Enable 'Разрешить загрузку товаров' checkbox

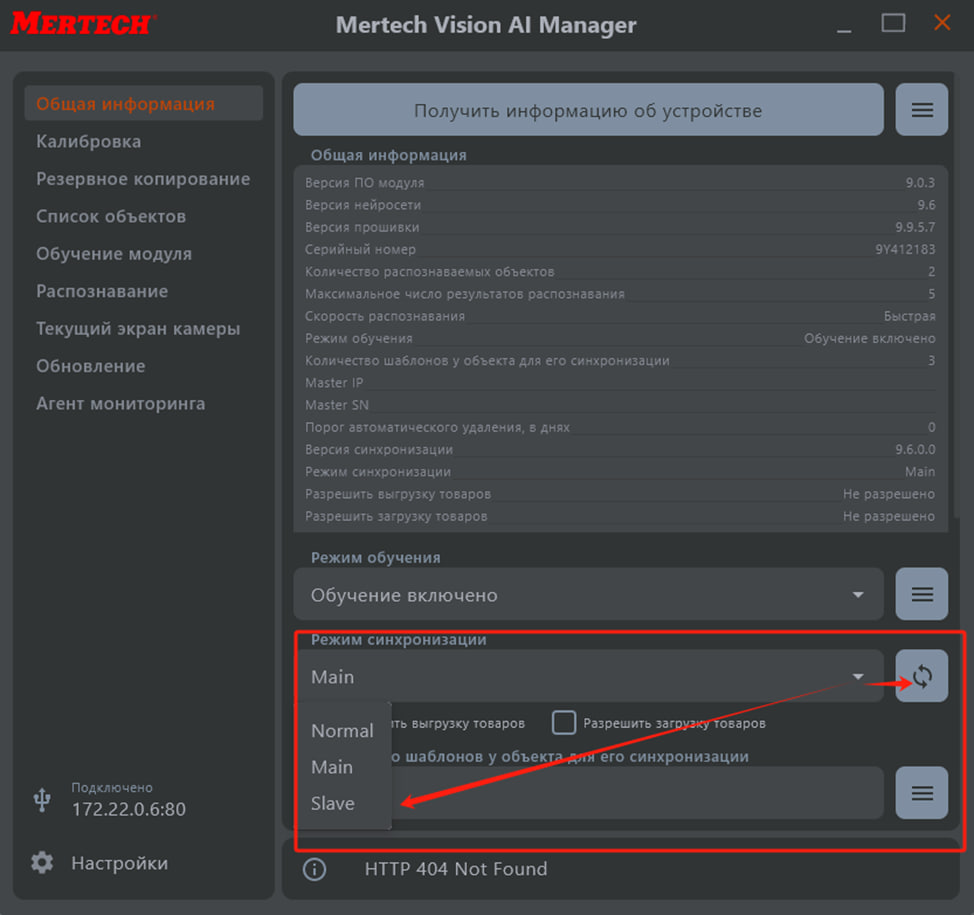coord(565,722)
